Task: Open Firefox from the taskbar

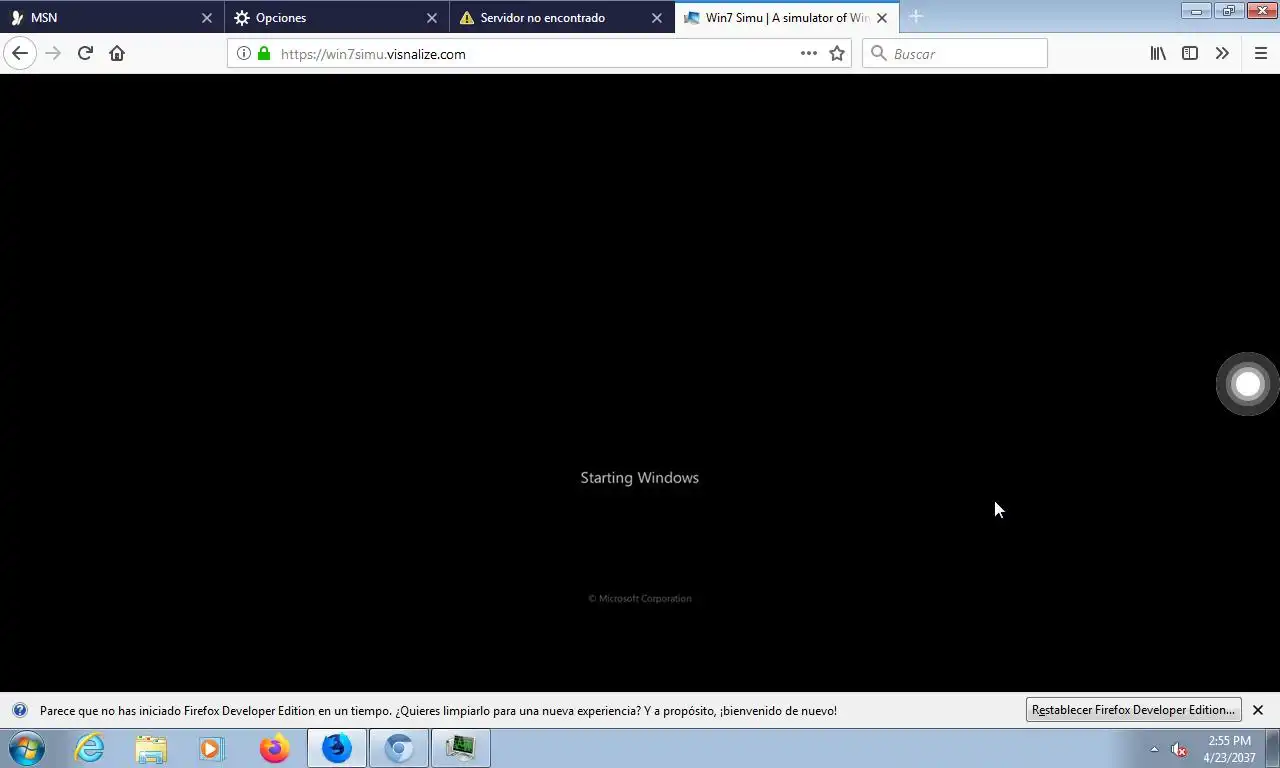Action: pos(274,748)
